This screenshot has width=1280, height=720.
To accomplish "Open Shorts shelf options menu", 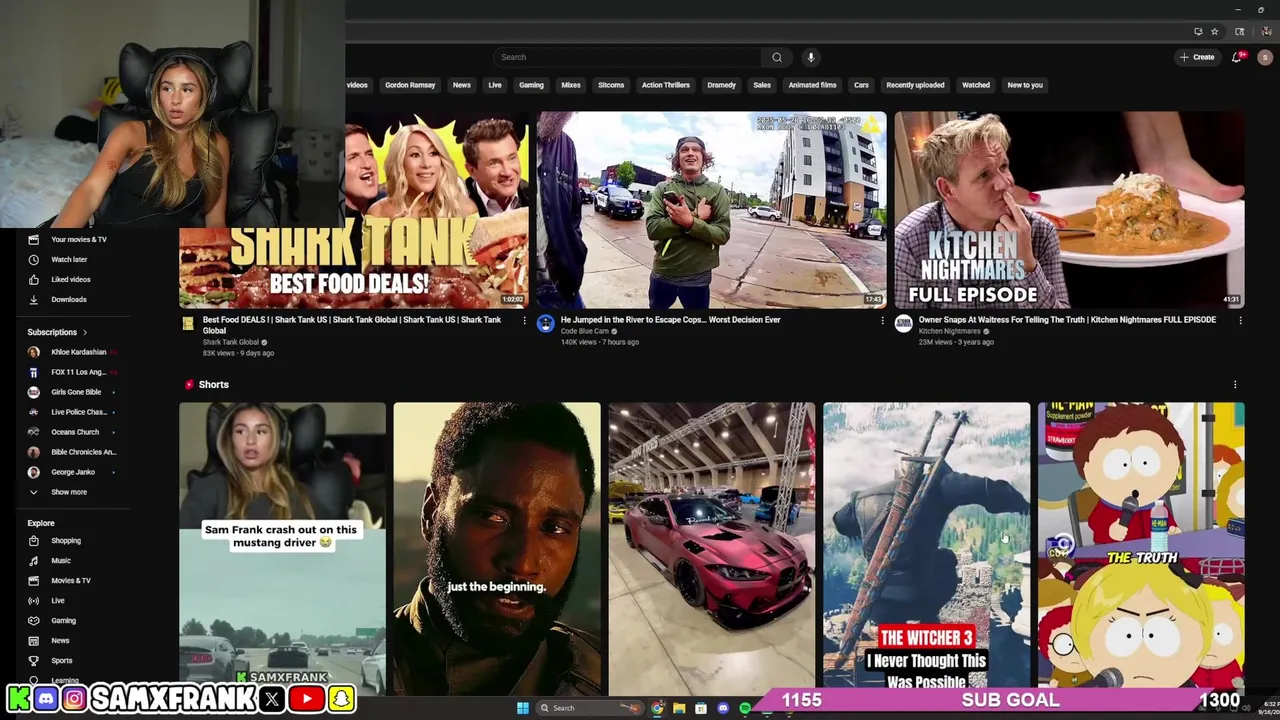I will pos(1235,384).
